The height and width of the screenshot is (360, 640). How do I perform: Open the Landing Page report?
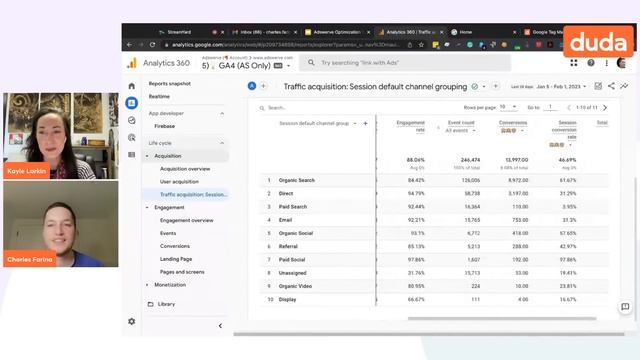tap(176, 259)
